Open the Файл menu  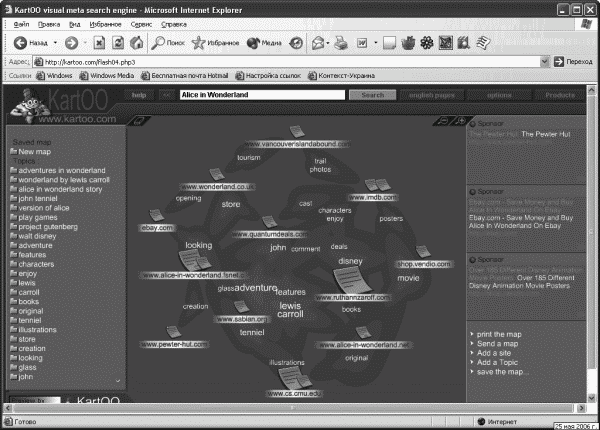tap(21, 24)
